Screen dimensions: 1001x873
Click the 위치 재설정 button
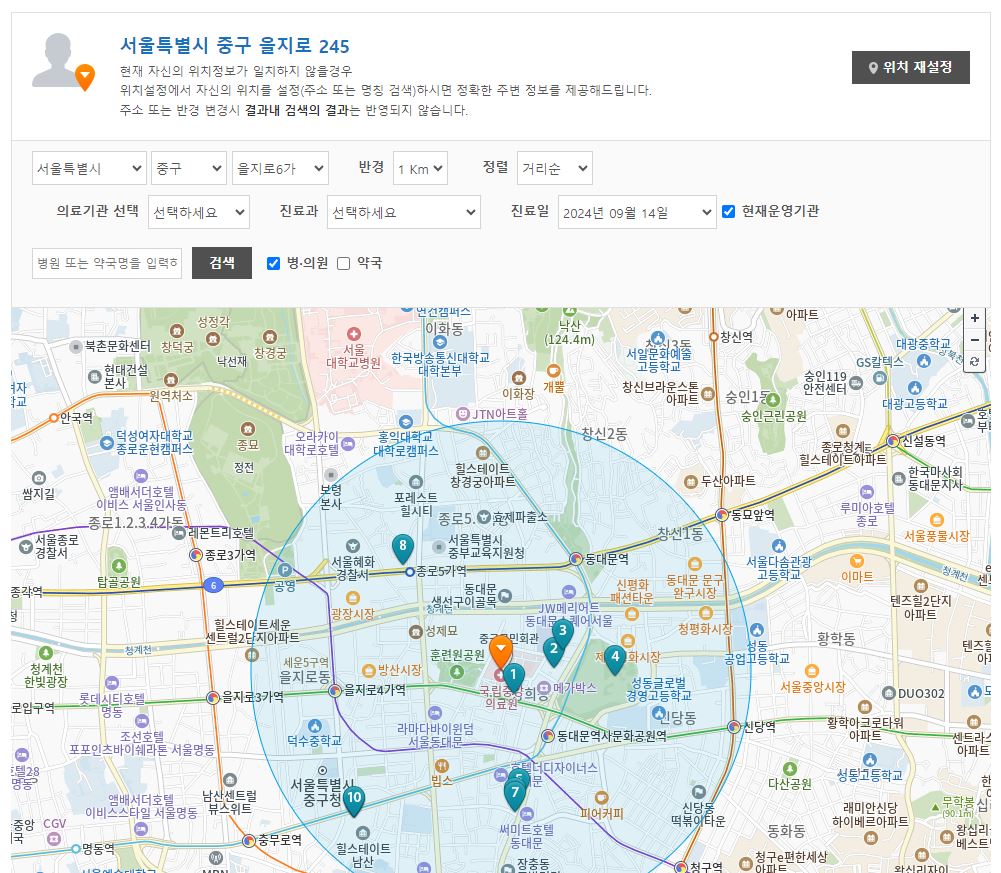(910, 67)
